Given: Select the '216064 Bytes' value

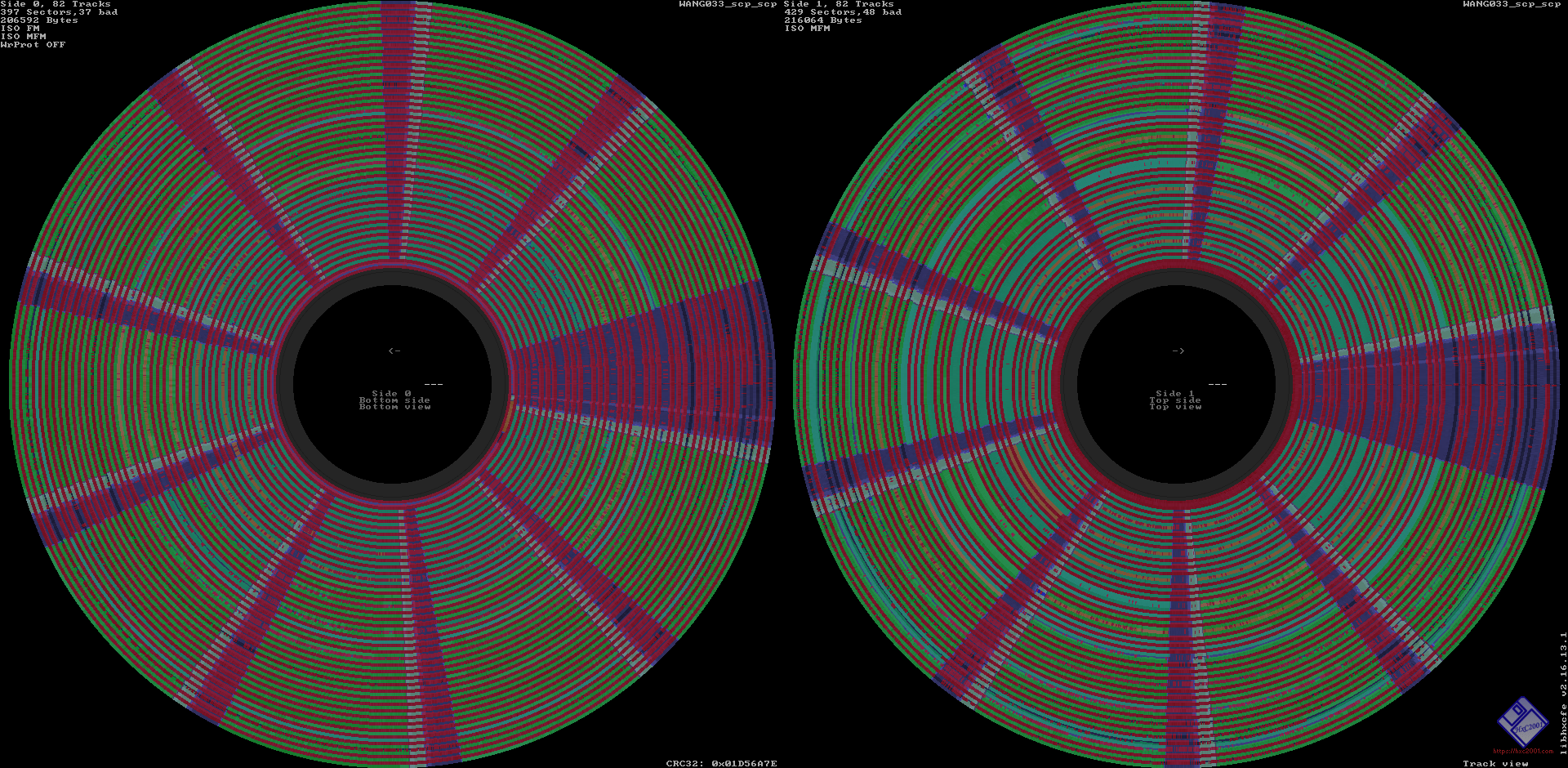Looking at the screenshot, I should (x=823, y=20).
